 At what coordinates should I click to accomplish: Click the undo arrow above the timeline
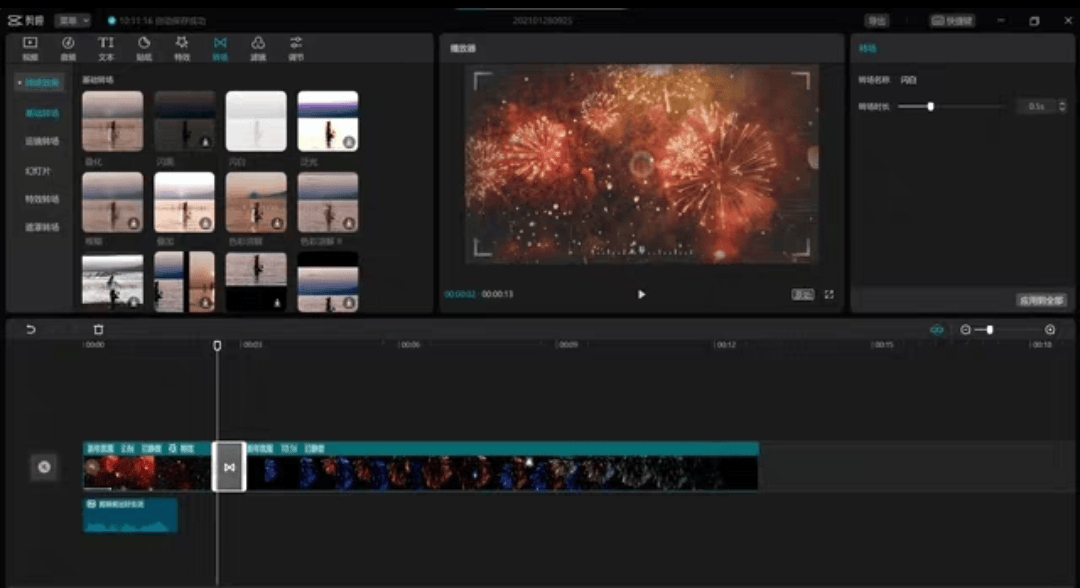(31, 329)
